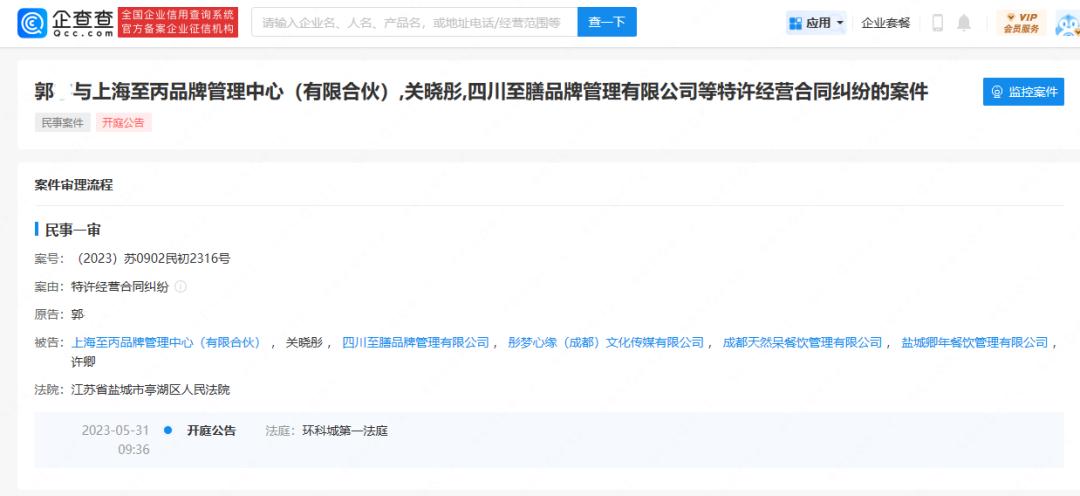Select courtroom text 环科城第一法庭
The width and height of the screenshot is (1080, 496).
pos(345,431)
